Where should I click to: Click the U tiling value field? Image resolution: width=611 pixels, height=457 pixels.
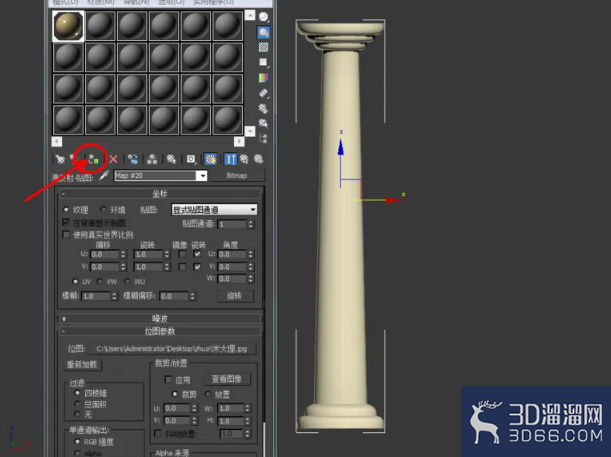click(x=148, y=254)
